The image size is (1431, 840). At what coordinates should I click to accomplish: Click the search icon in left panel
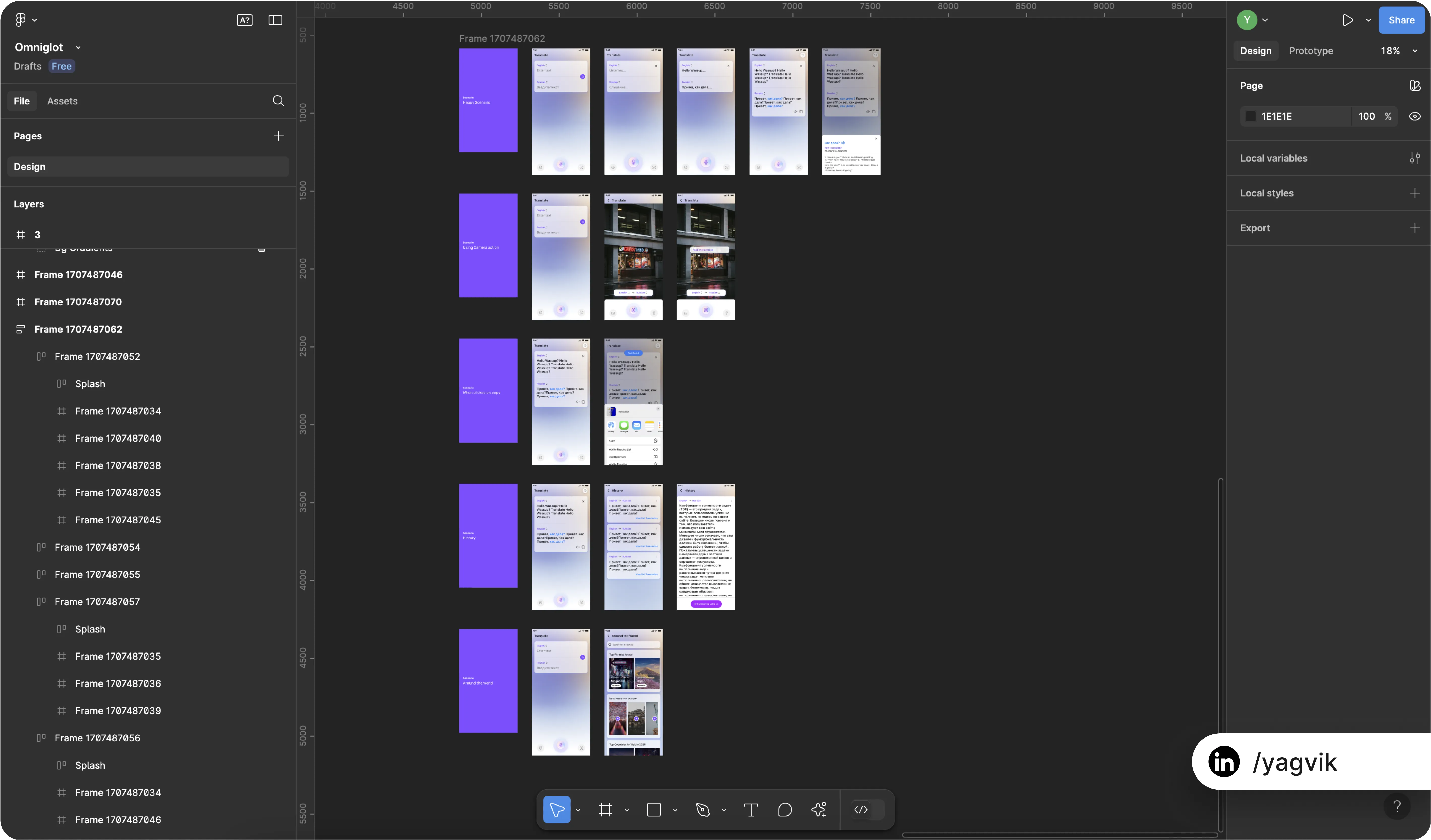[x=278, y=101]
